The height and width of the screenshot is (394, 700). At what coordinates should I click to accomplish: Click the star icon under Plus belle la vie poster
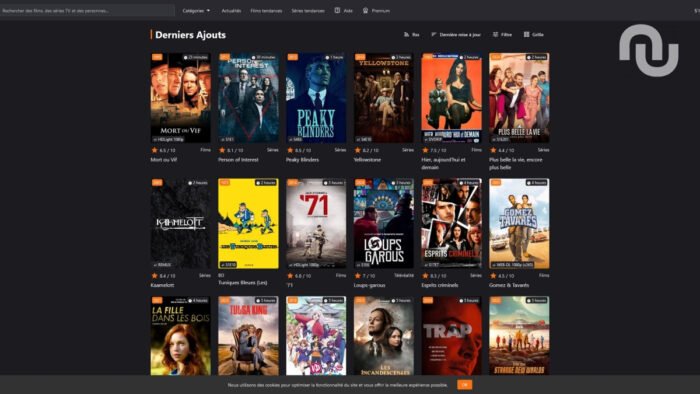click(x=493, y=150)
